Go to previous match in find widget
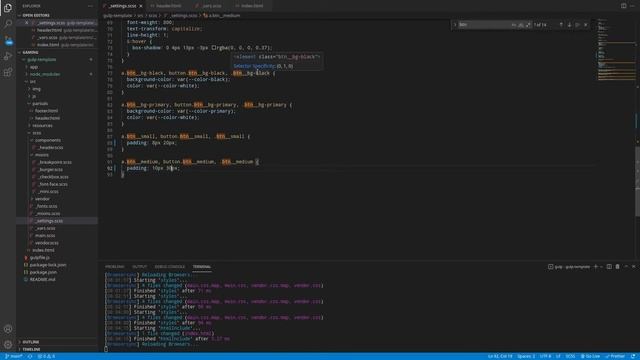Image resolution: width=640 pixels, height=360 pixels. tap(561, 24)
